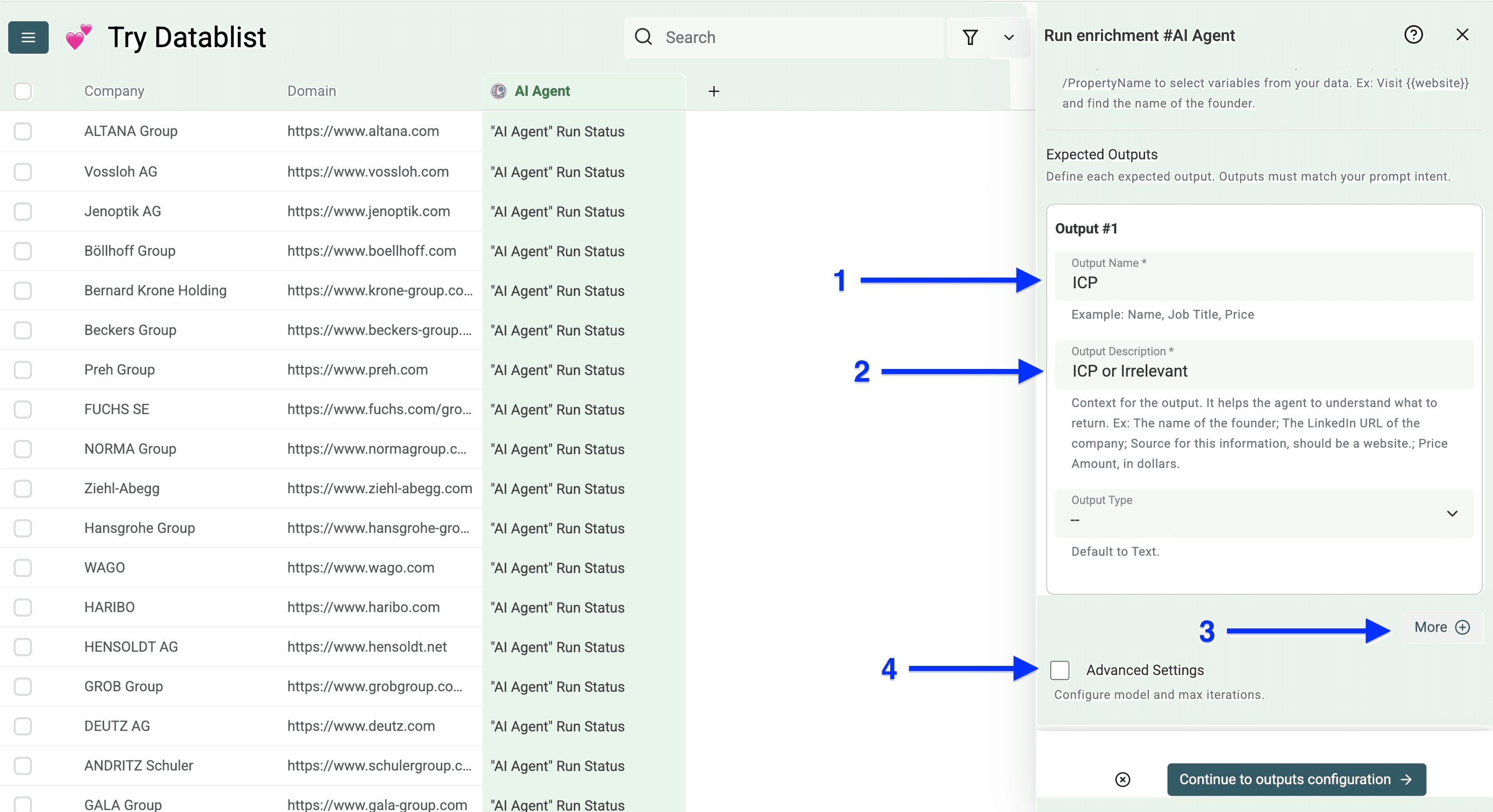Select the Böllhoff Group company cell

coord(129,251)
